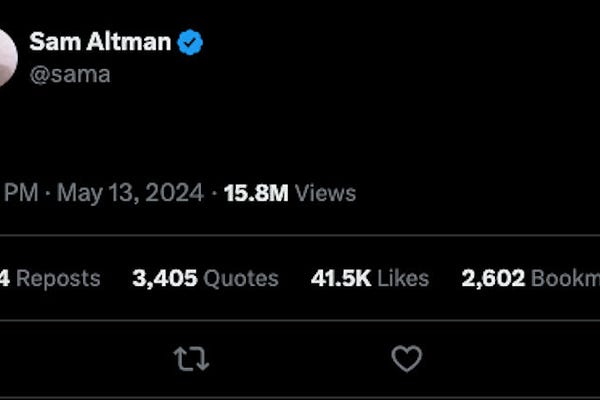The image size is (600, 400).
Task: Open the @sama handle link
Action: 70,75
